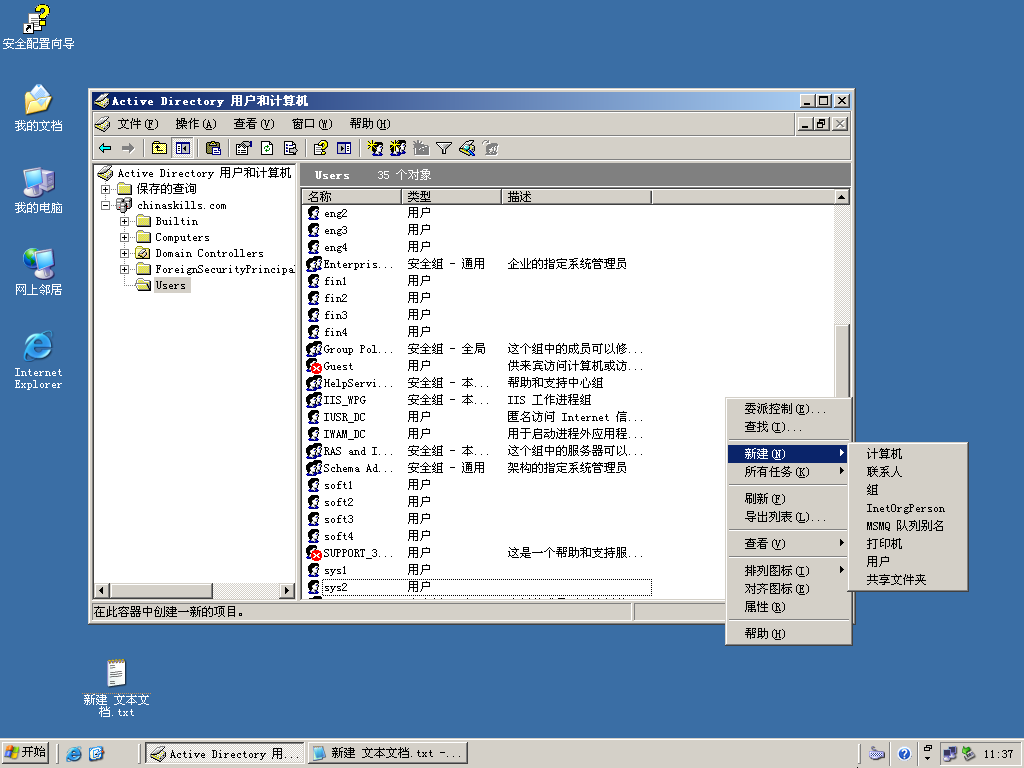Click the Up One Level folder icon

[x=159, y=148]
